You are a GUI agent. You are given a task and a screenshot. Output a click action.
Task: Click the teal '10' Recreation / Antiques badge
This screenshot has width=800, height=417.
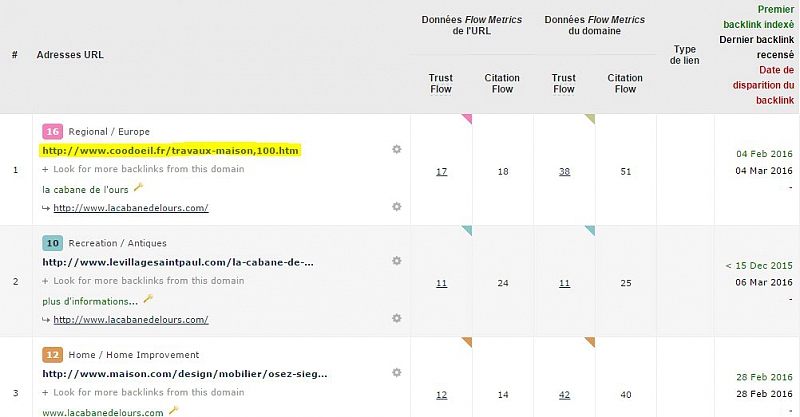52,243
